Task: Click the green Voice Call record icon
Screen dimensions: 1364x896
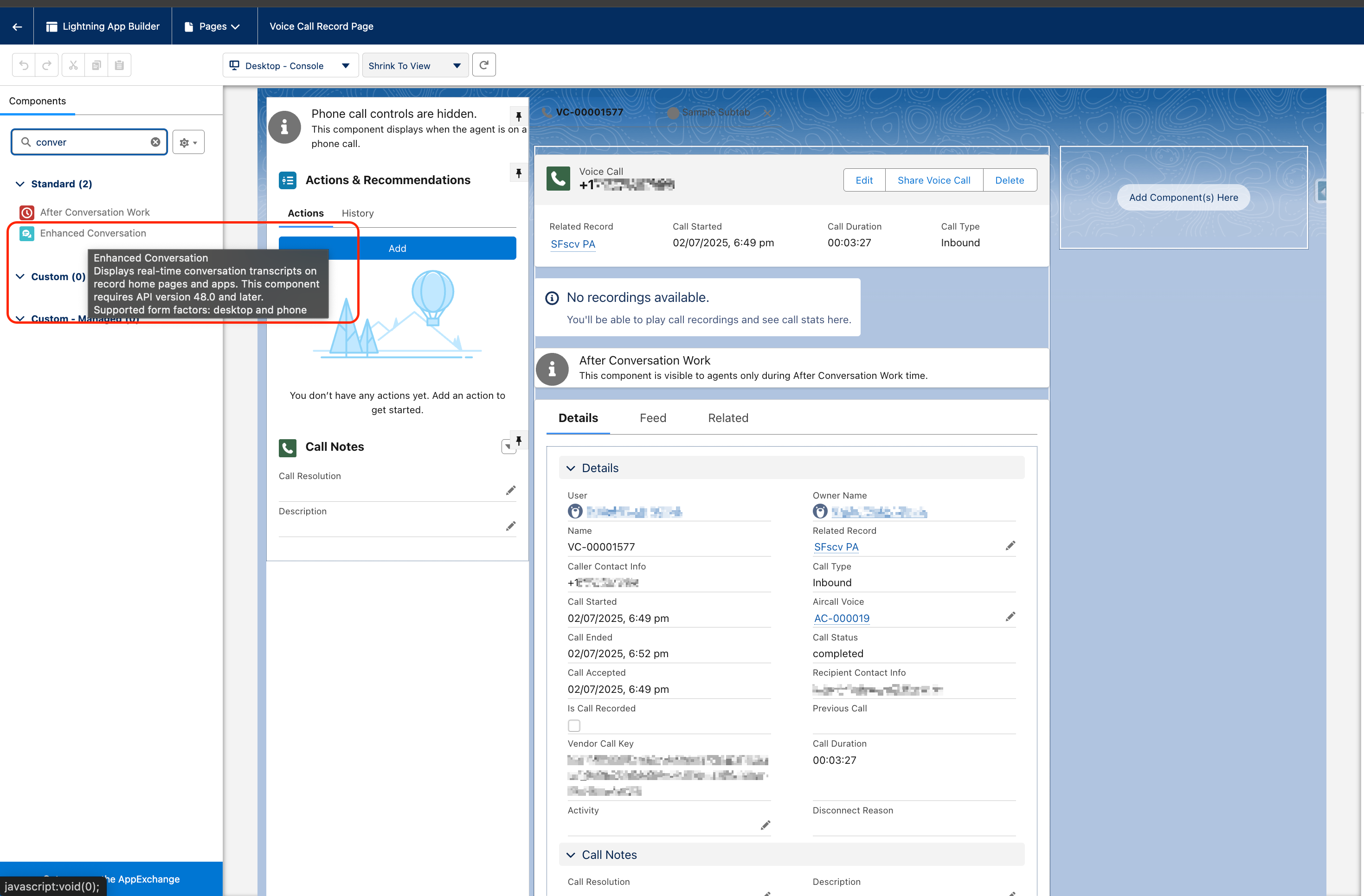Action: [x=558, y=179]
